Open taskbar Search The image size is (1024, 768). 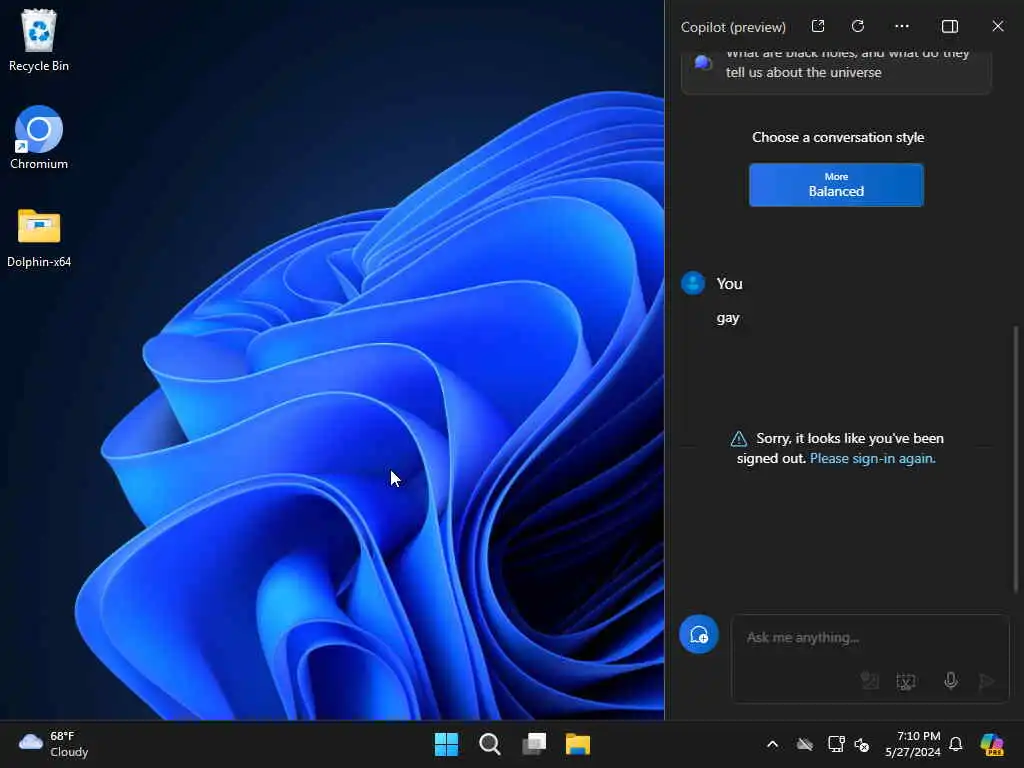pyautogui.click(x=490, y=744)
